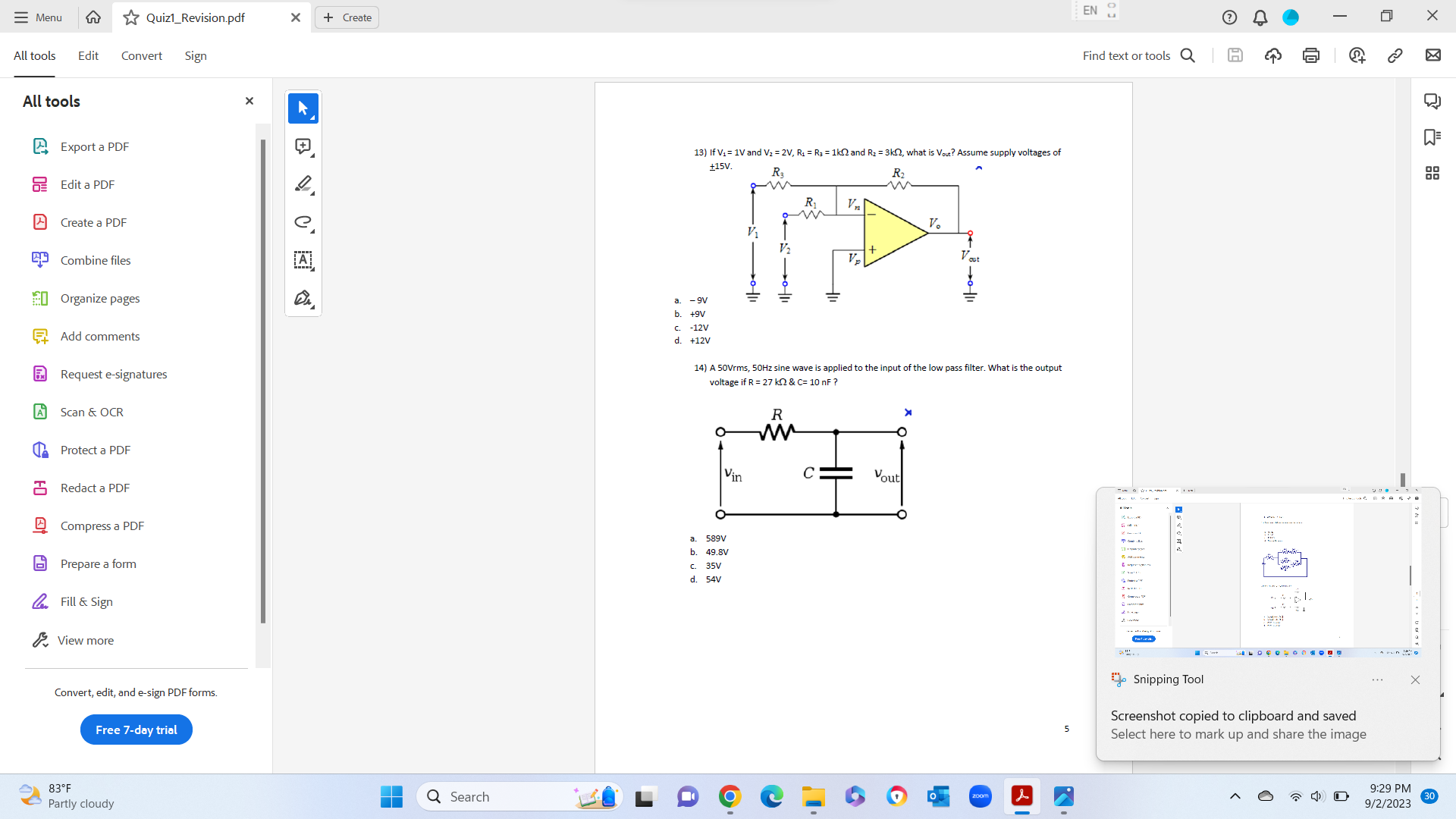
Task: Select the freehand Draw tool
Action: pyautogui.click(x=303, y=222)
